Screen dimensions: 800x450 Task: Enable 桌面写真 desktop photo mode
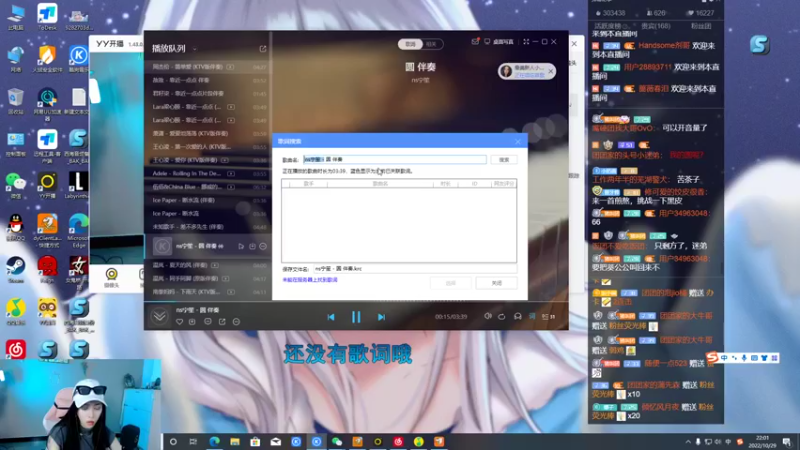498,42
